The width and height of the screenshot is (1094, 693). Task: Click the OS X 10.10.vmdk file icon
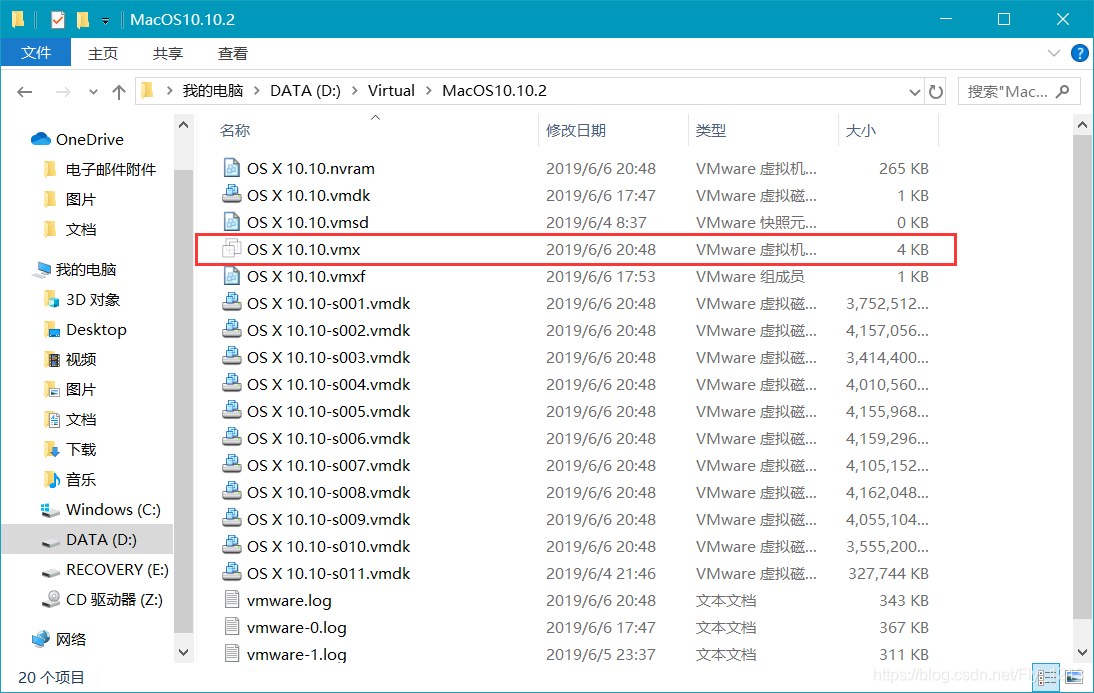pyautogui.click(x=231, y=194)
